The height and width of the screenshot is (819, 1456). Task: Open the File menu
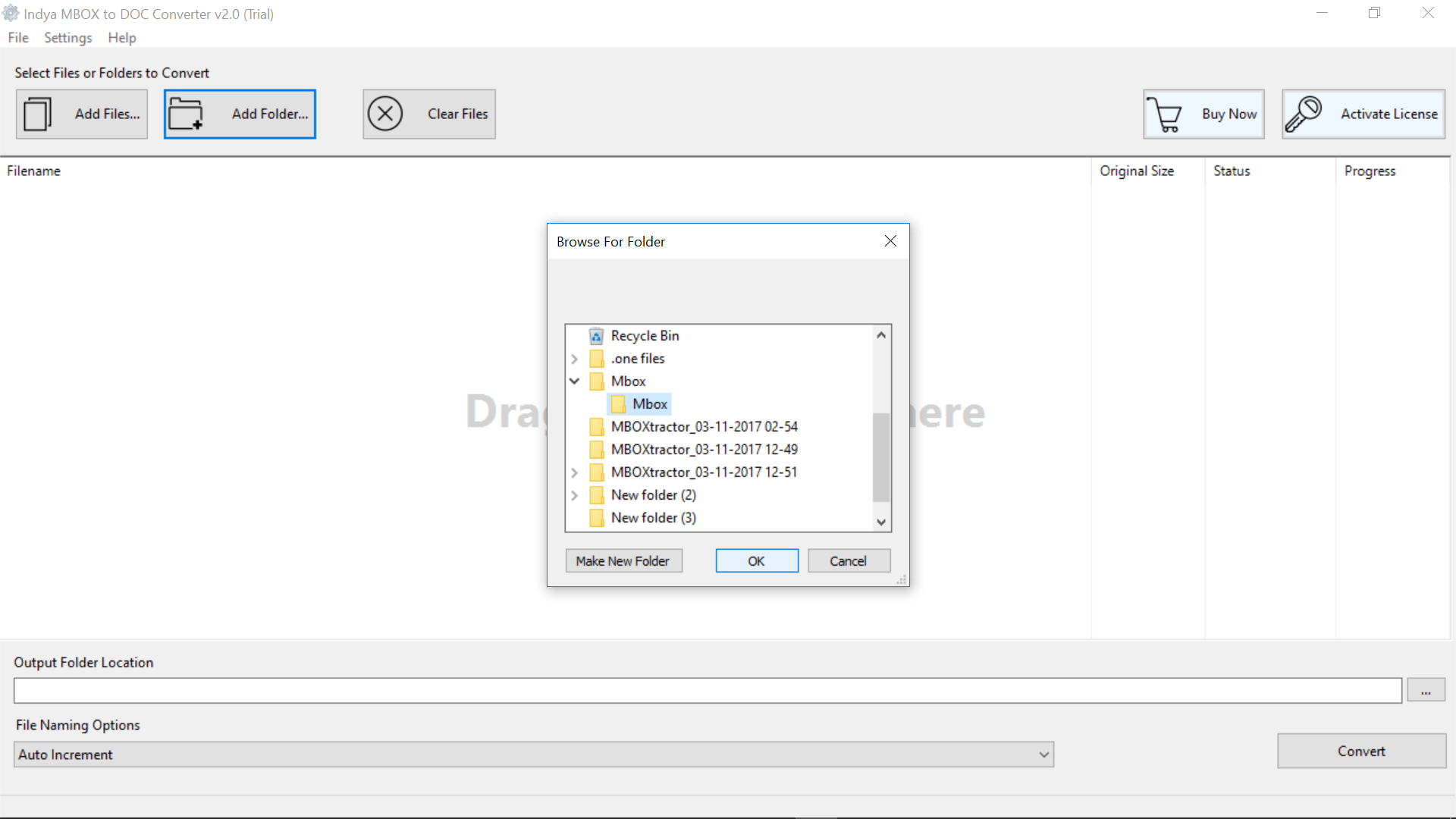18,38
